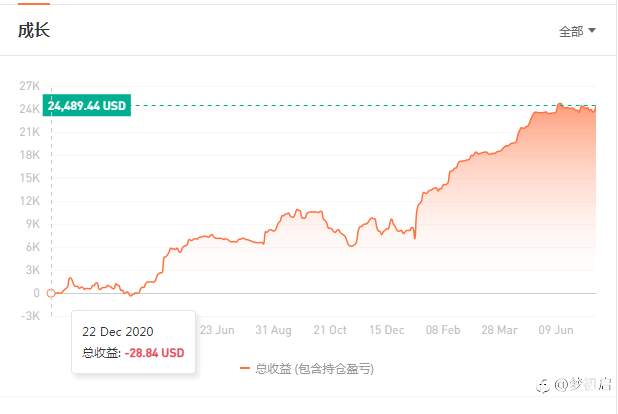
Task: Click the 24,489.44 USD value label
Action: pyautogui.click(x=87, y=106)
